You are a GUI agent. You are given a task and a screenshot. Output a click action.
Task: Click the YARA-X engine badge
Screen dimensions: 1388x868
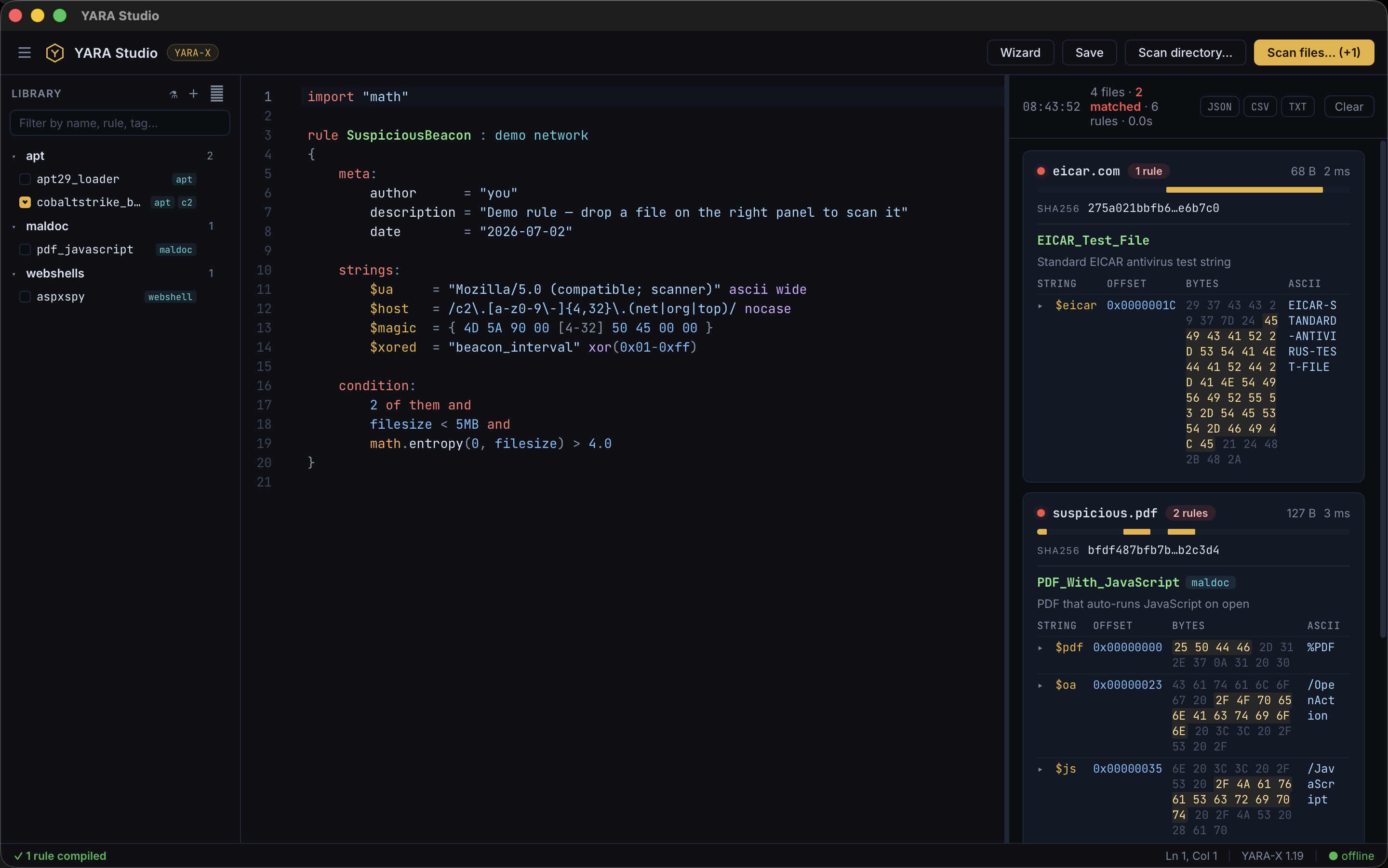click(x=192, y=53)
